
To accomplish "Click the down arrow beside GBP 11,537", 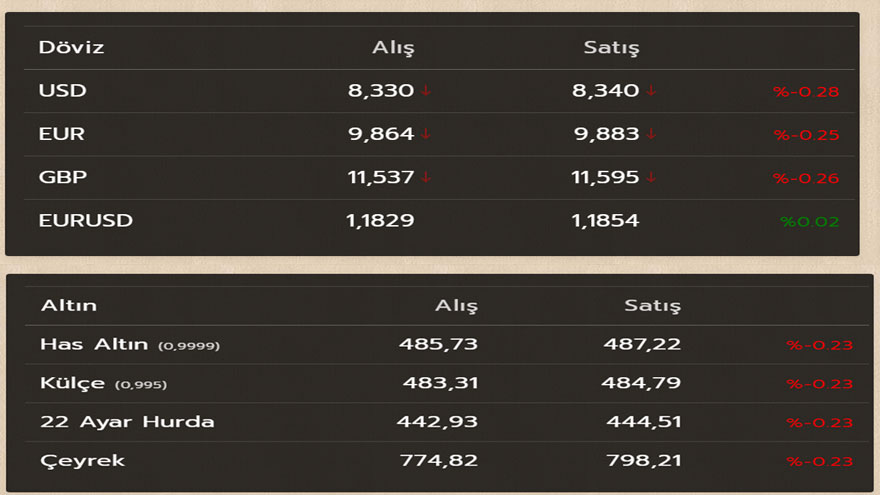I will (427, 177).
